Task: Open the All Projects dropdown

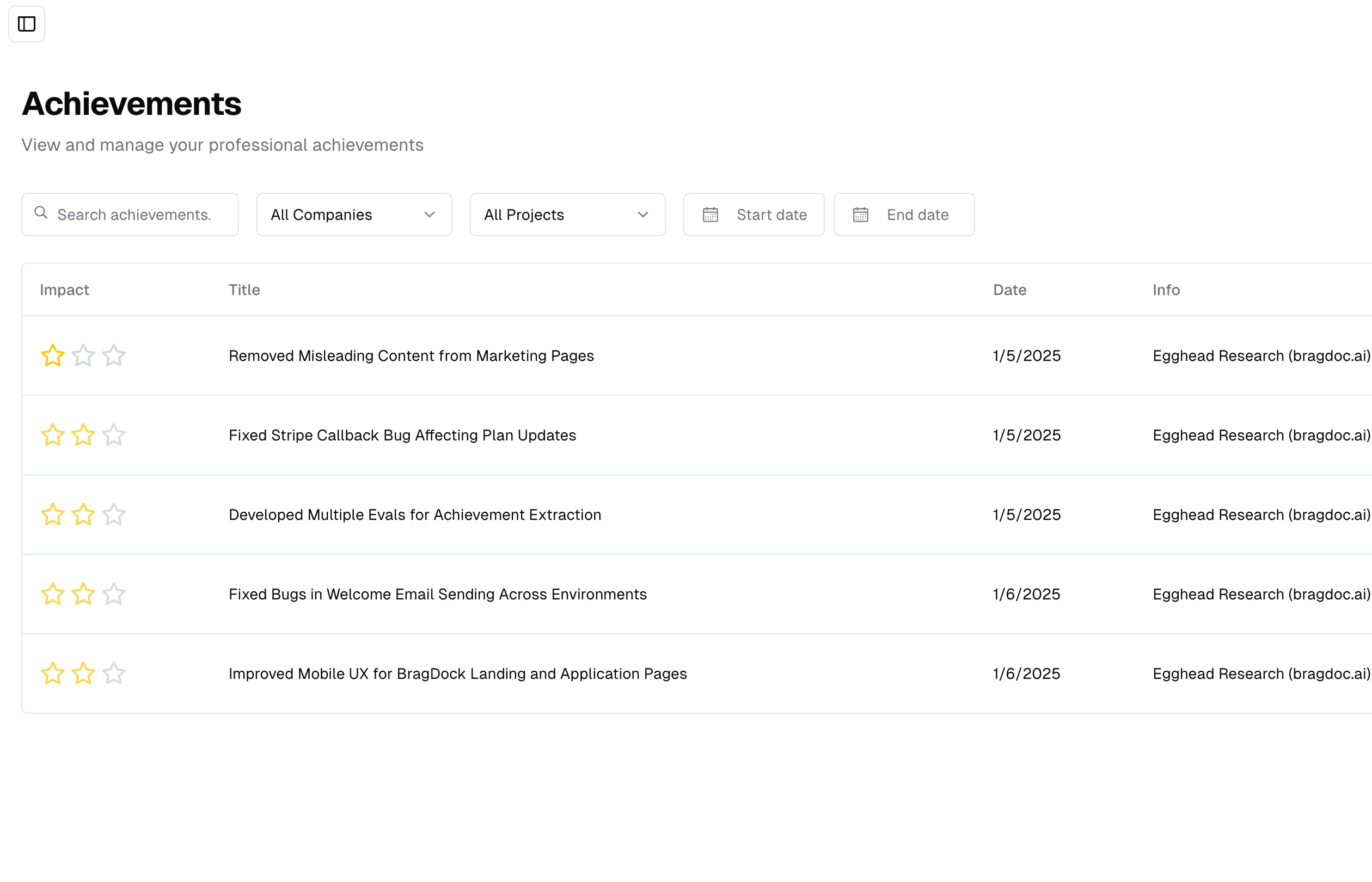Action: tap(567, 215)
